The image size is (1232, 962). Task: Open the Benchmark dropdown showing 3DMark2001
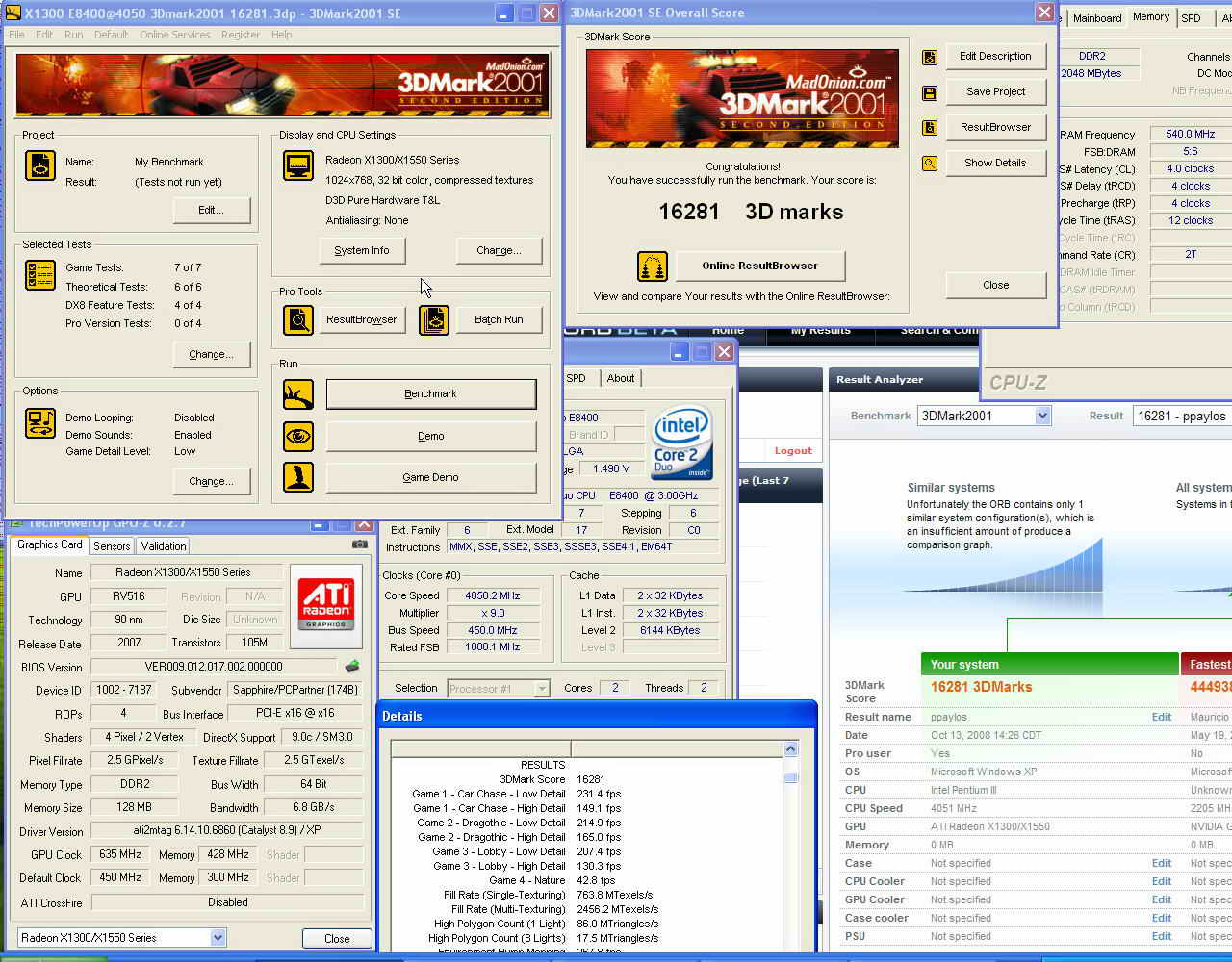[1042, 416]
